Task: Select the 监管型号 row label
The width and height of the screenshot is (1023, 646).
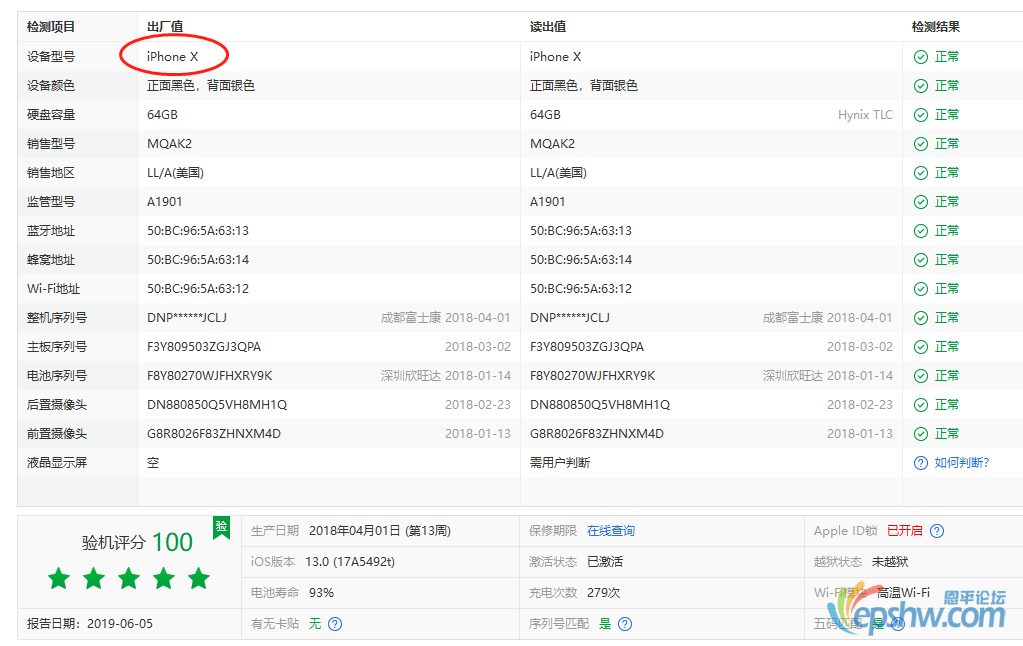Action: pyautogui.click(x=51, y=202)
